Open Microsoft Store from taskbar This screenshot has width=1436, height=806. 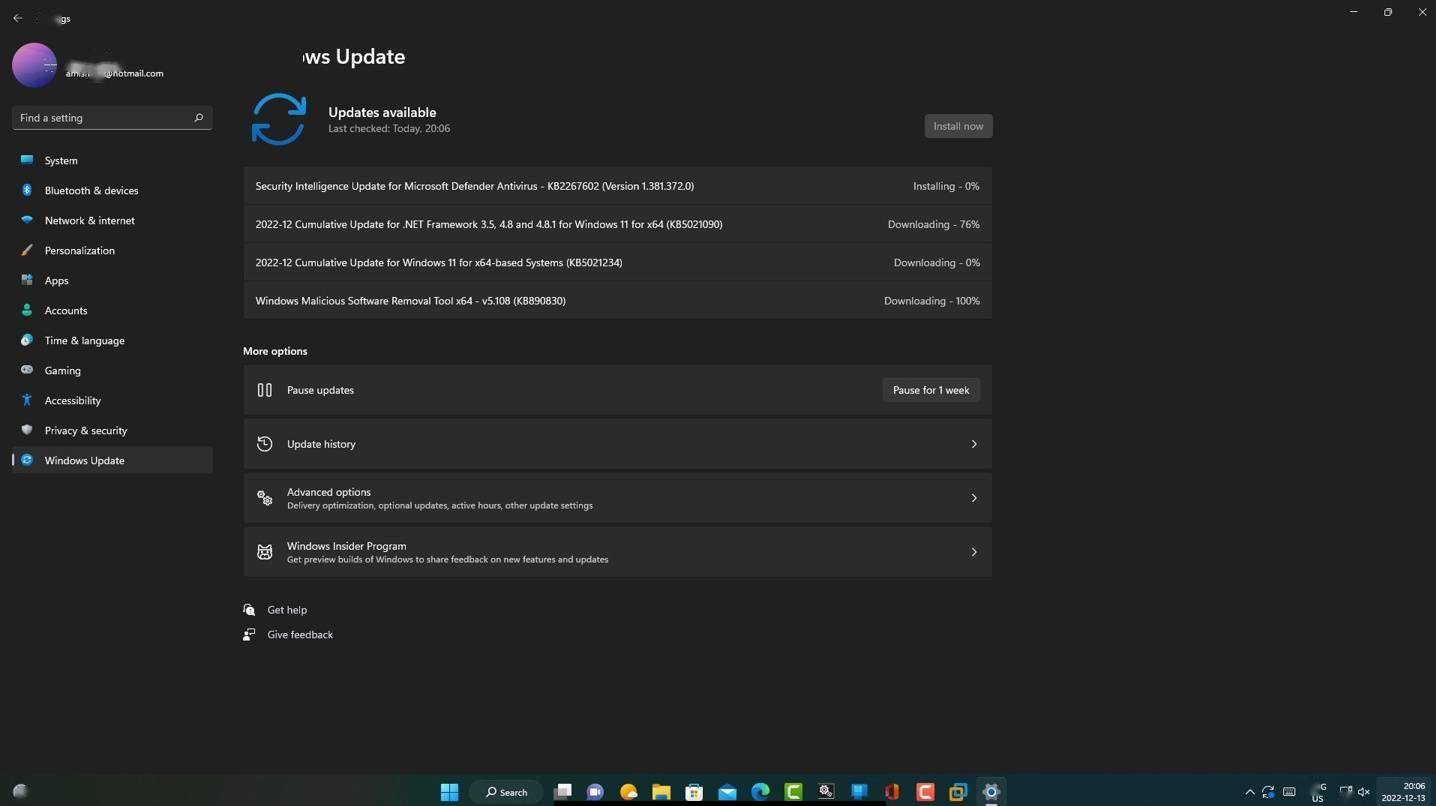pos(694,792)
